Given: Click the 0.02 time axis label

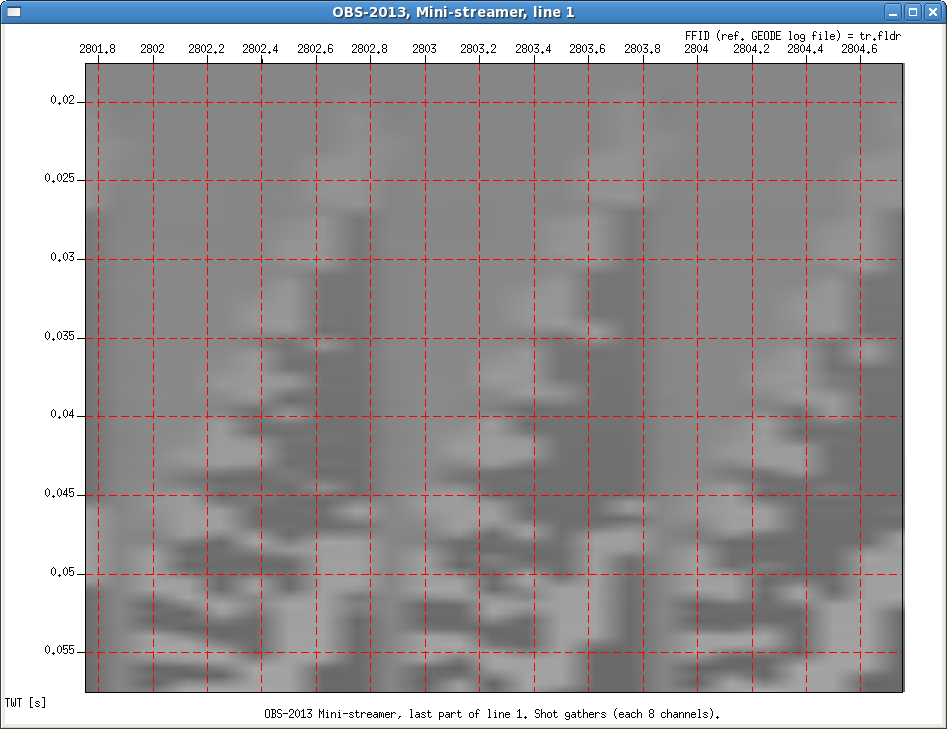Looking at the screenshot, I should point(62,101).
